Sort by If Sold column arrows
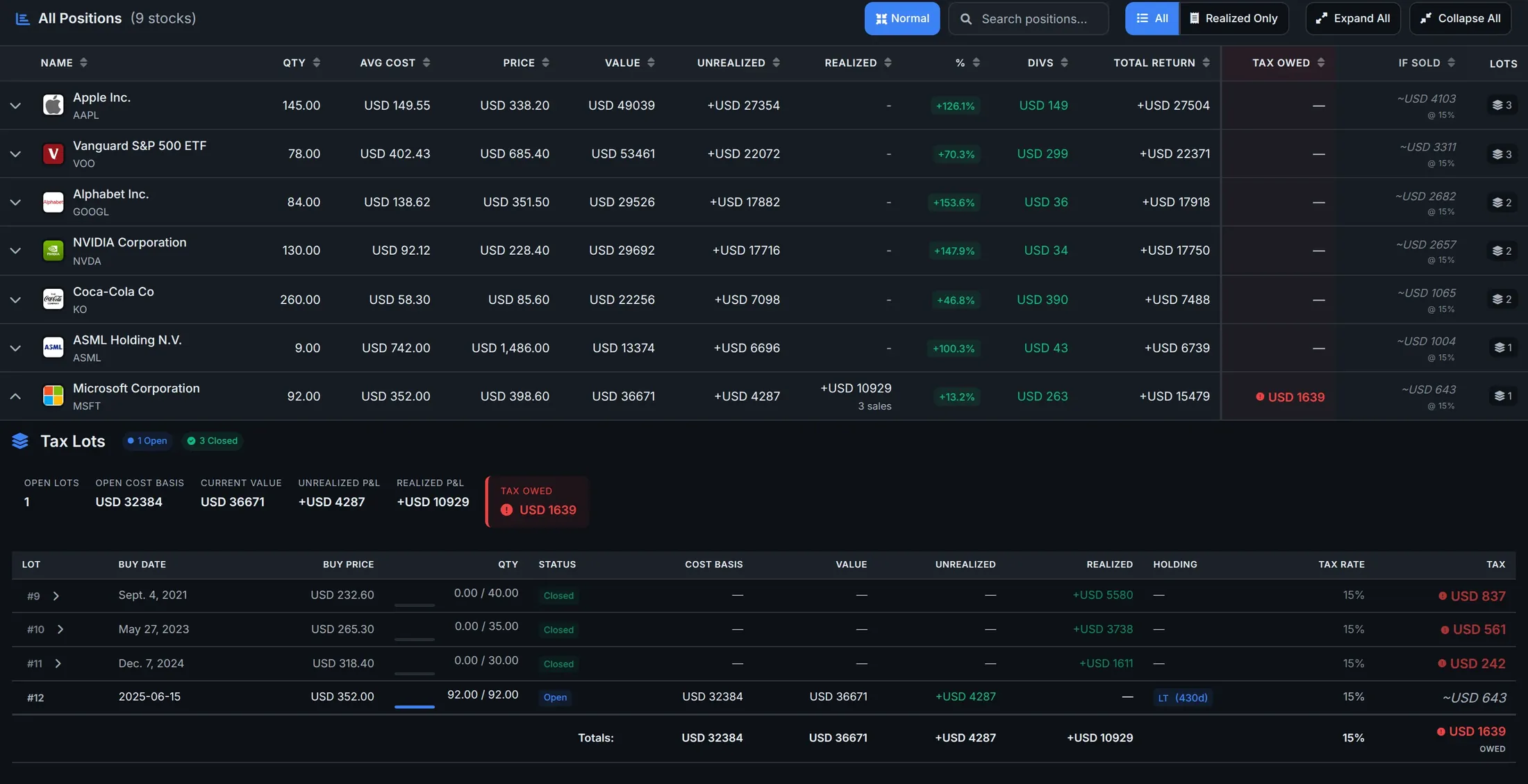 click(1451, 62)
